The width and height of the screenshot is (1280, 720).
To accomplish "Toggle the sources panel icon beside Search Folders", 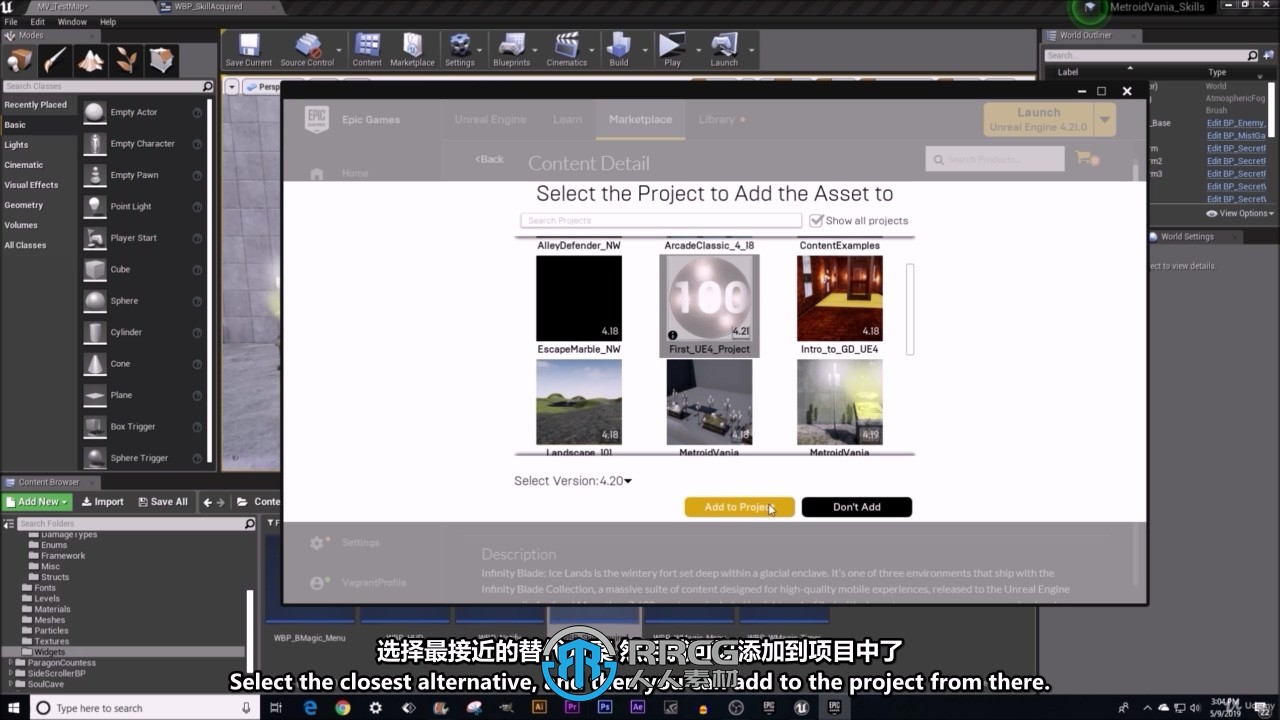I will 9,523.
